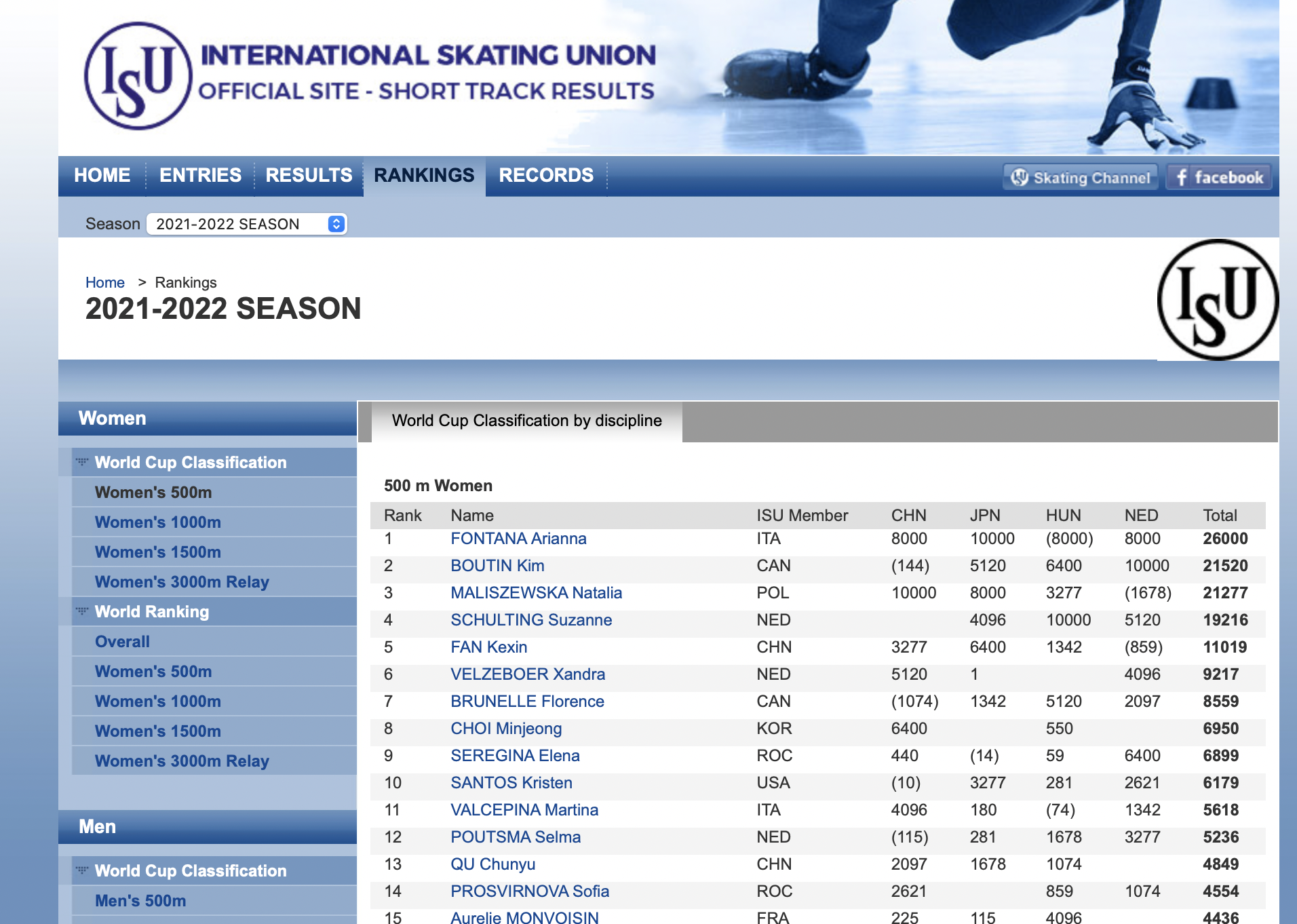Click total 21520 for BOUTIN Kim
This screenshot has width=1297, height=924.
click(x=1225, y=566)
